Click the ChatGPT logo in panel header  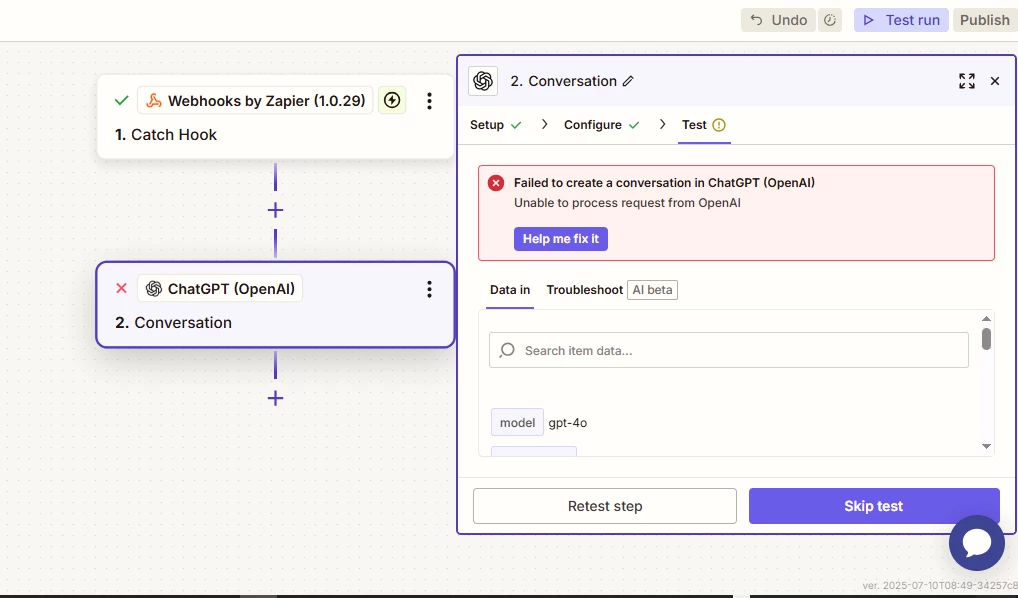[483, 81]
